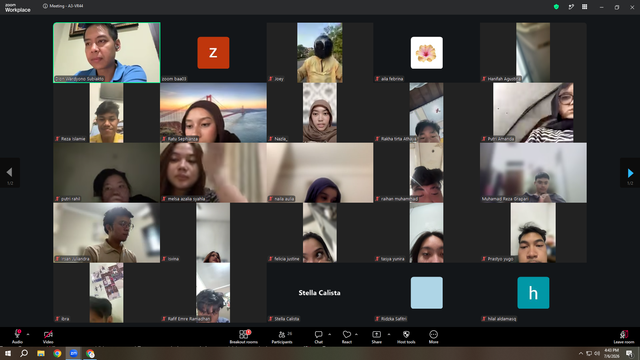Go to previous gallery page arrow

(x=10, y=173)
